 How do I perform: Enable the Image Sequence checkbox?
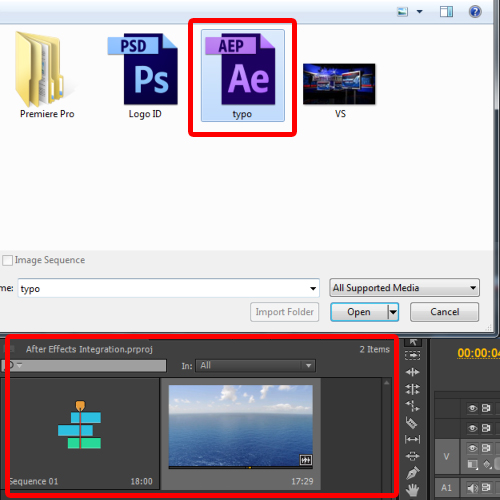click(8, 260)
